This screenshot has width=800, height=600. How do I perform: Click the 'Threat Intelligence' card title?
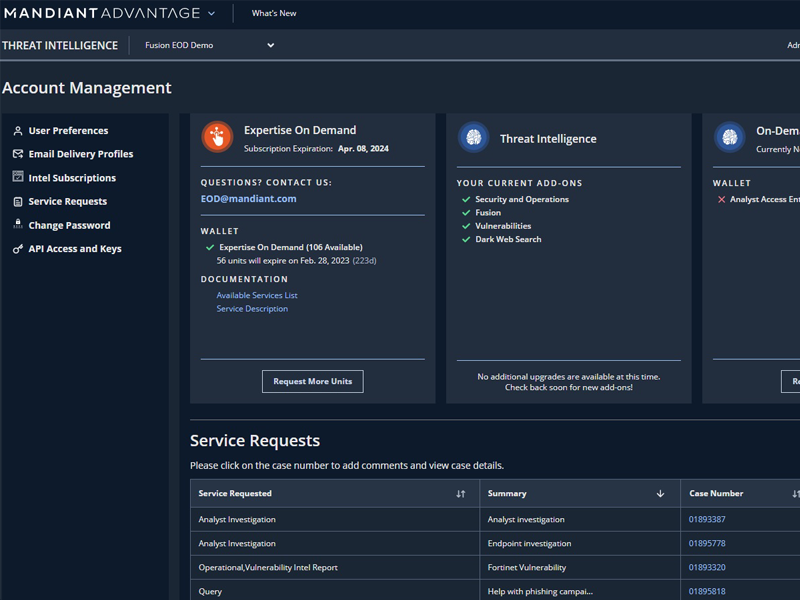548,139
